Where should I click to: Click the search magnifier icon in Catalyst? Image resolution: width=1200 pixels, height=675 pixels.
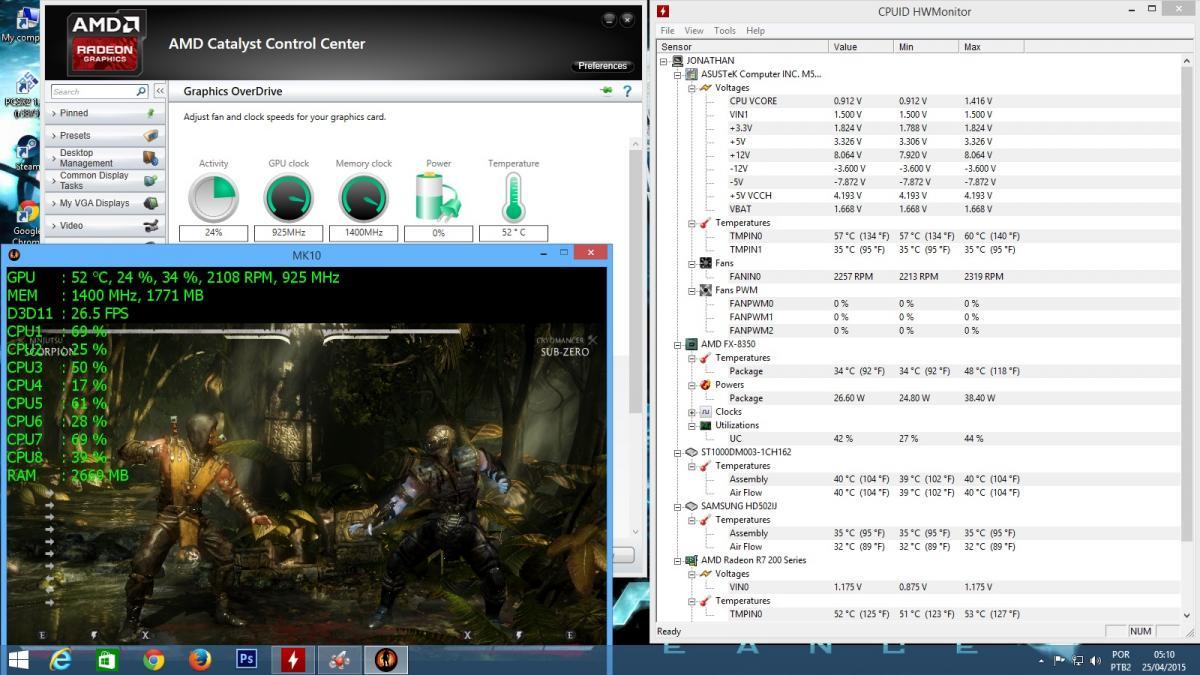141,91
